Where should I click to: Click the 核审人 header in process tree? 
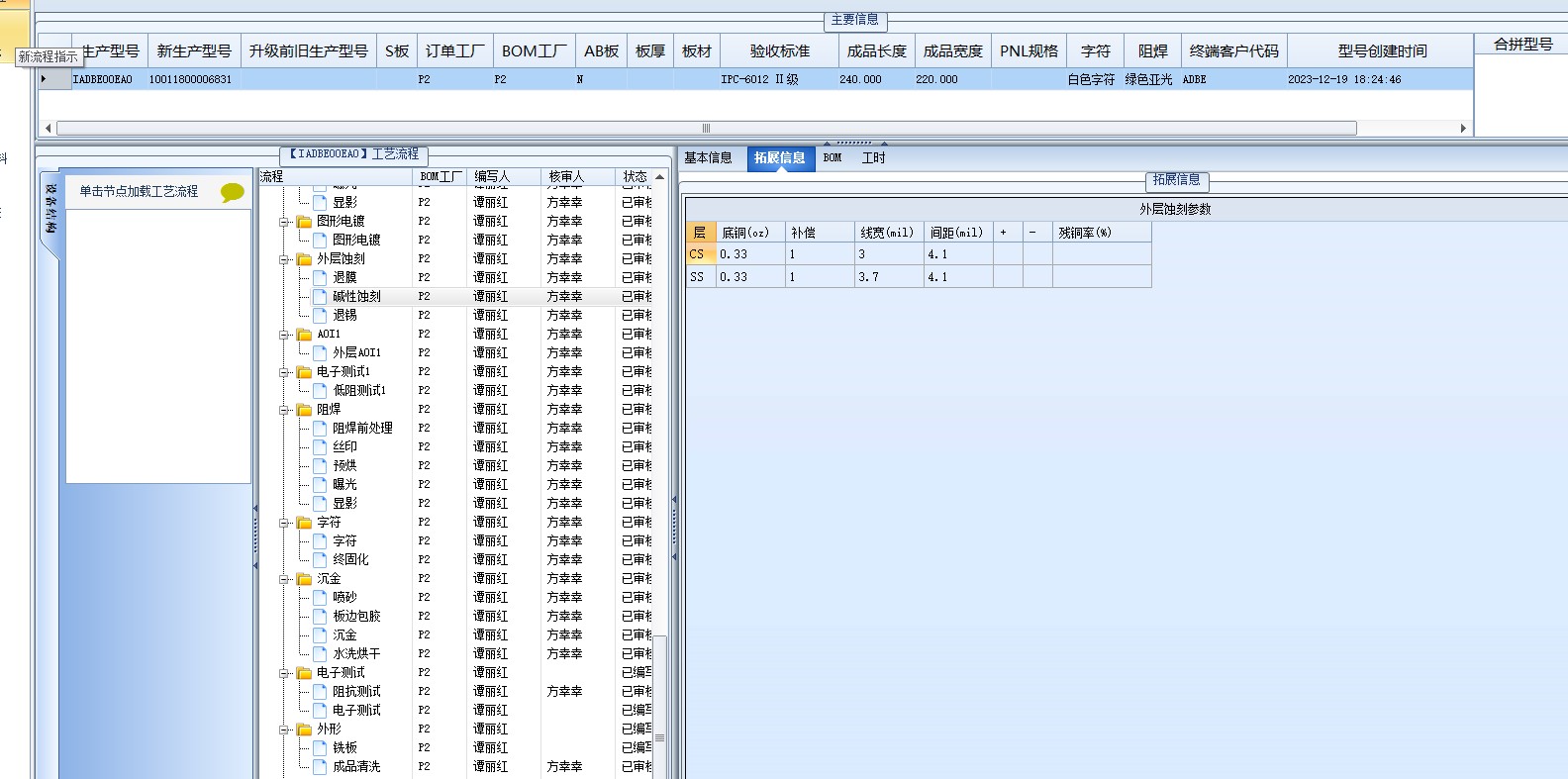(x=578, y=176)
